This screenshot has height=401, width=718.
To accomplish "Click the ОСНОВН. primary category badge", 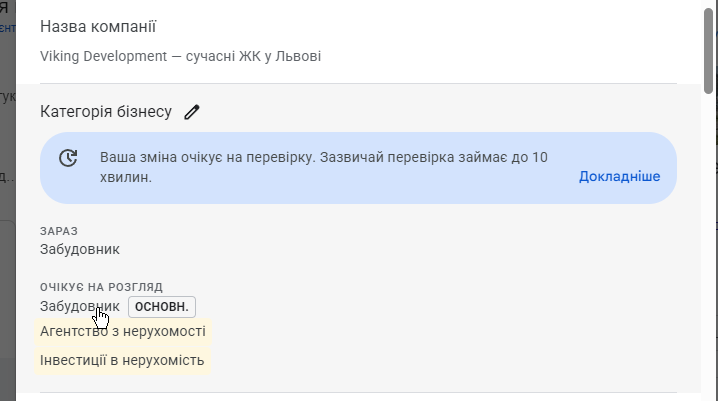I will pyautogui.click(x=162, y=307).
